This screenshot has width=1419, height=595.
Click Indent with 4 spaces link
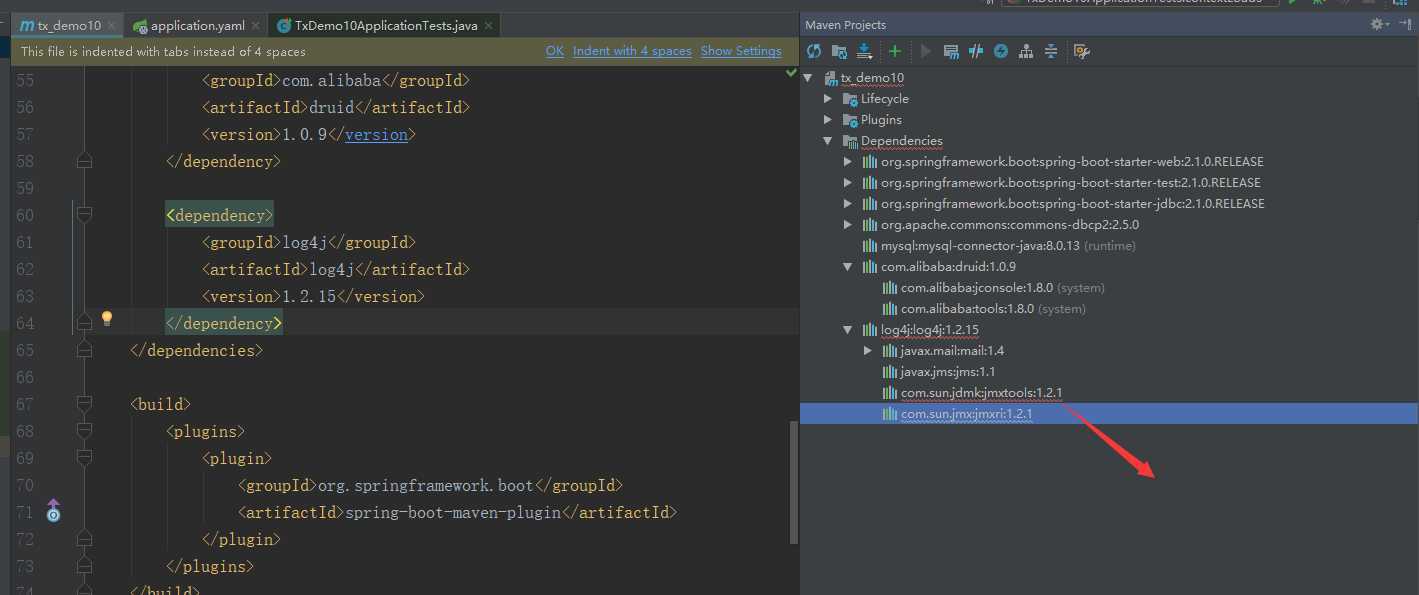[632, 51]
